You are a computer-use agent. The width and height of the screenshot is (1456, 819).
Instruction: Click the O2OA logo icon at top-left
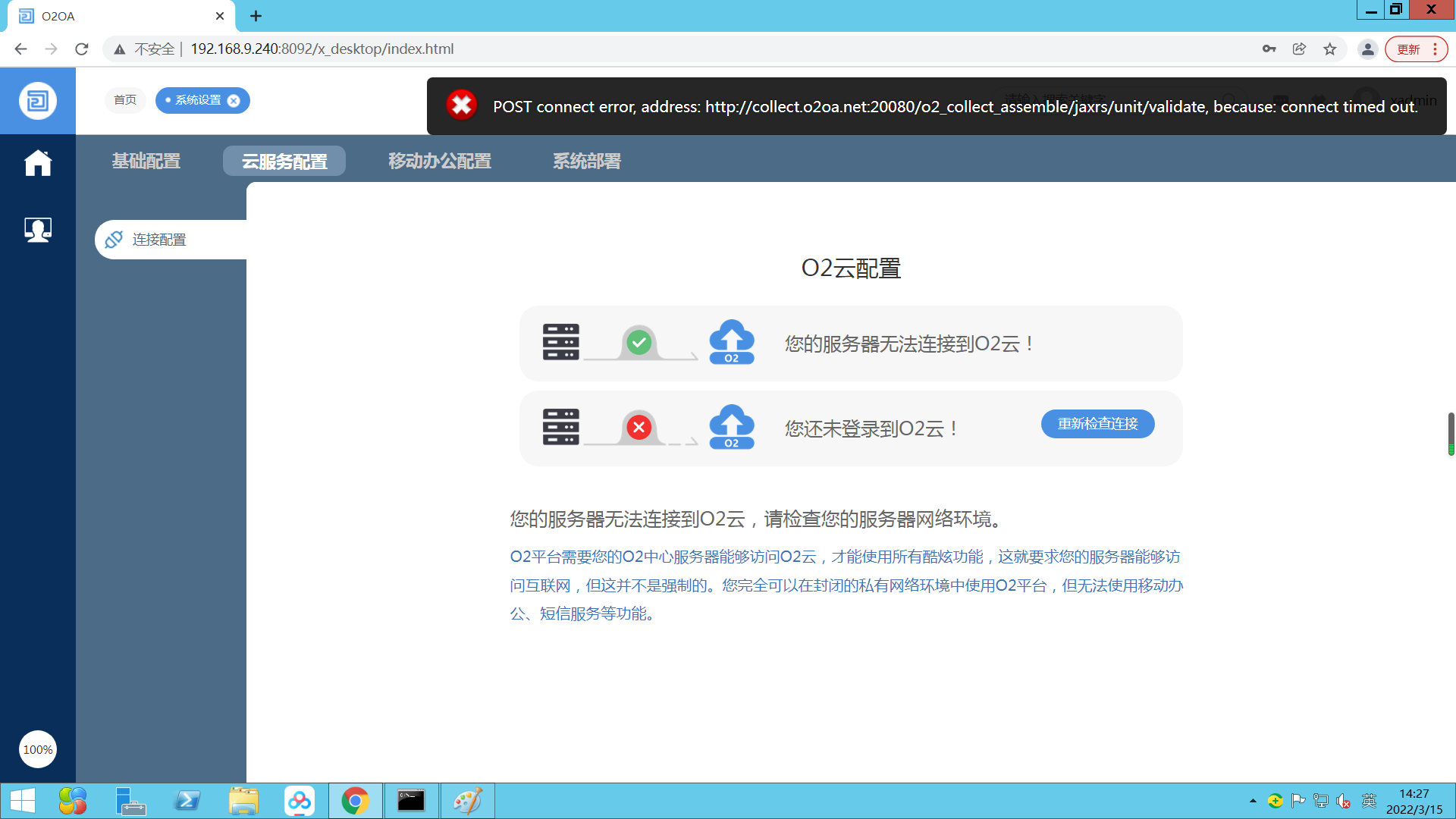(x=38, y=100)
